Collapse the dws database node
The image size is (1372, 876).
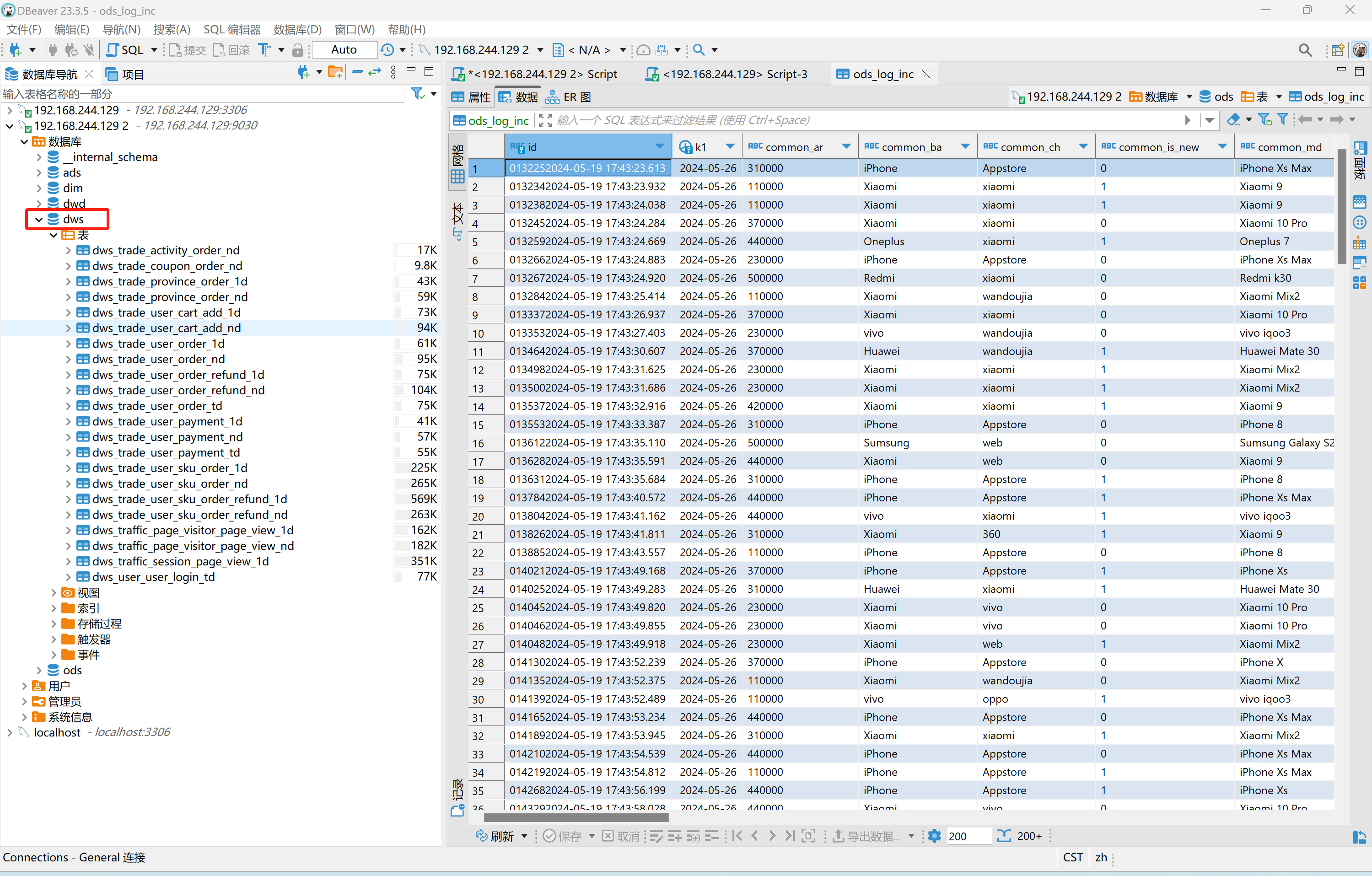click(x=39, y=219)
